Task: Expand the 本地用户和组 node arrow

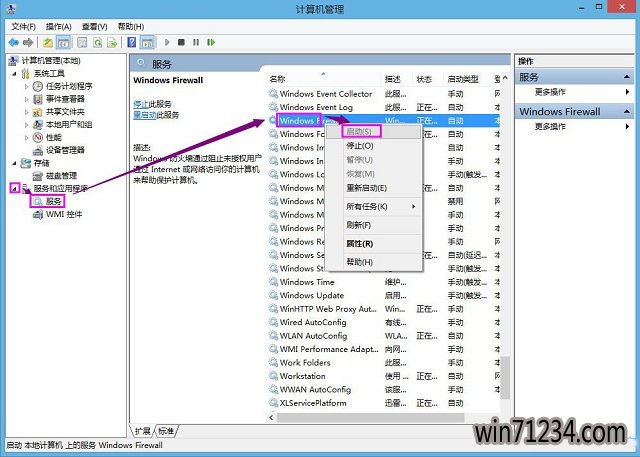Action: (x=27, y=125)
